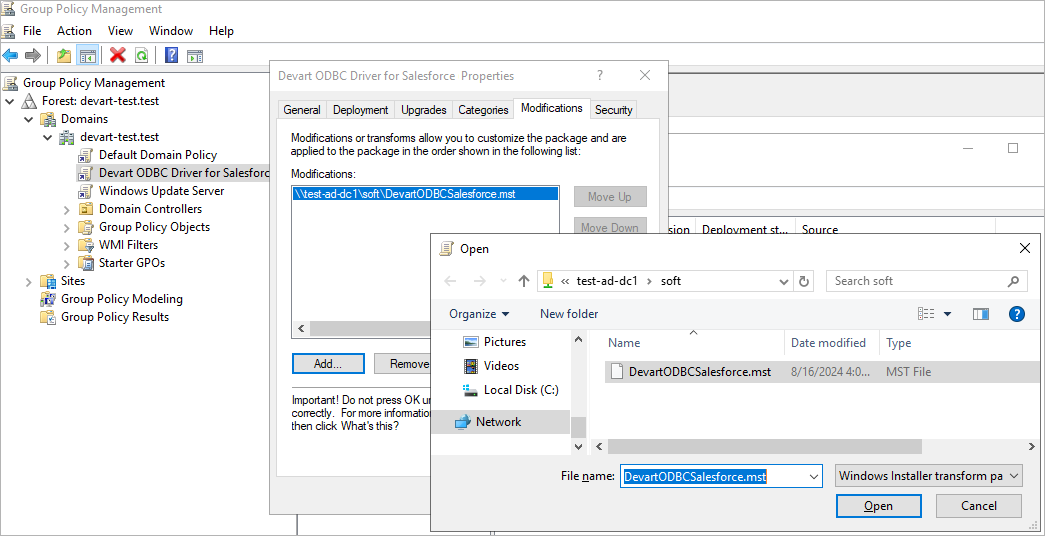1045x536 pixels.
Task: Expand the WMI Filters node
Action: (x=67, y=245)
